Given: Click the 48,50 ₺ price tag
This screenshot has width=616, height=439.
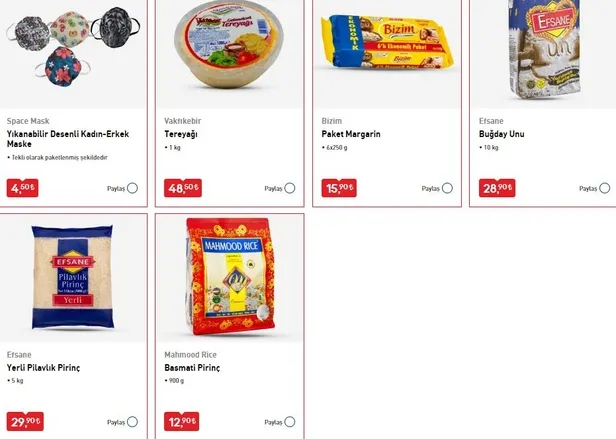Looking at the screenshot, I should tap(183, 188).
